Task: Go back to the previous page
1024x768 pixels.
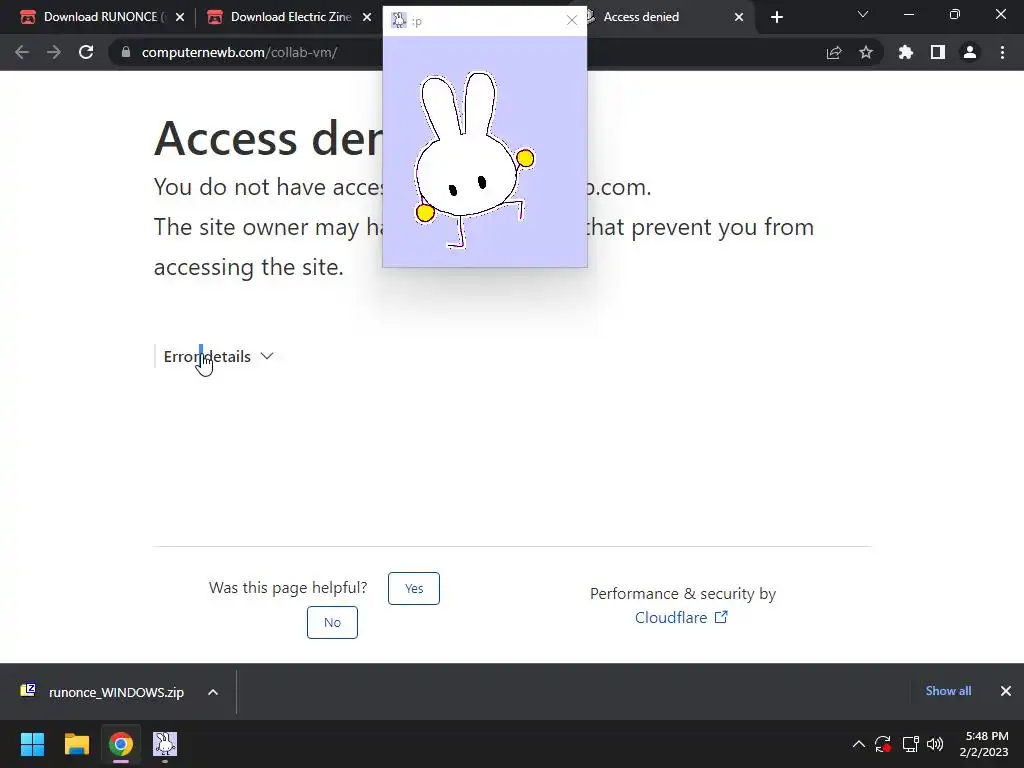Action: coord(22,52)
